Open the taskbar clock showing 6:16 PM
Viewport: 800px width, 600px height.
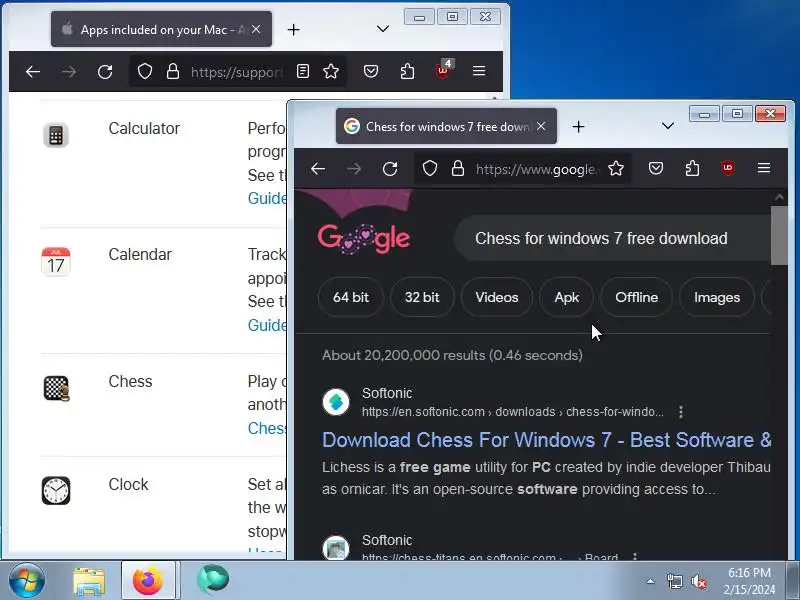click(749, 581)
